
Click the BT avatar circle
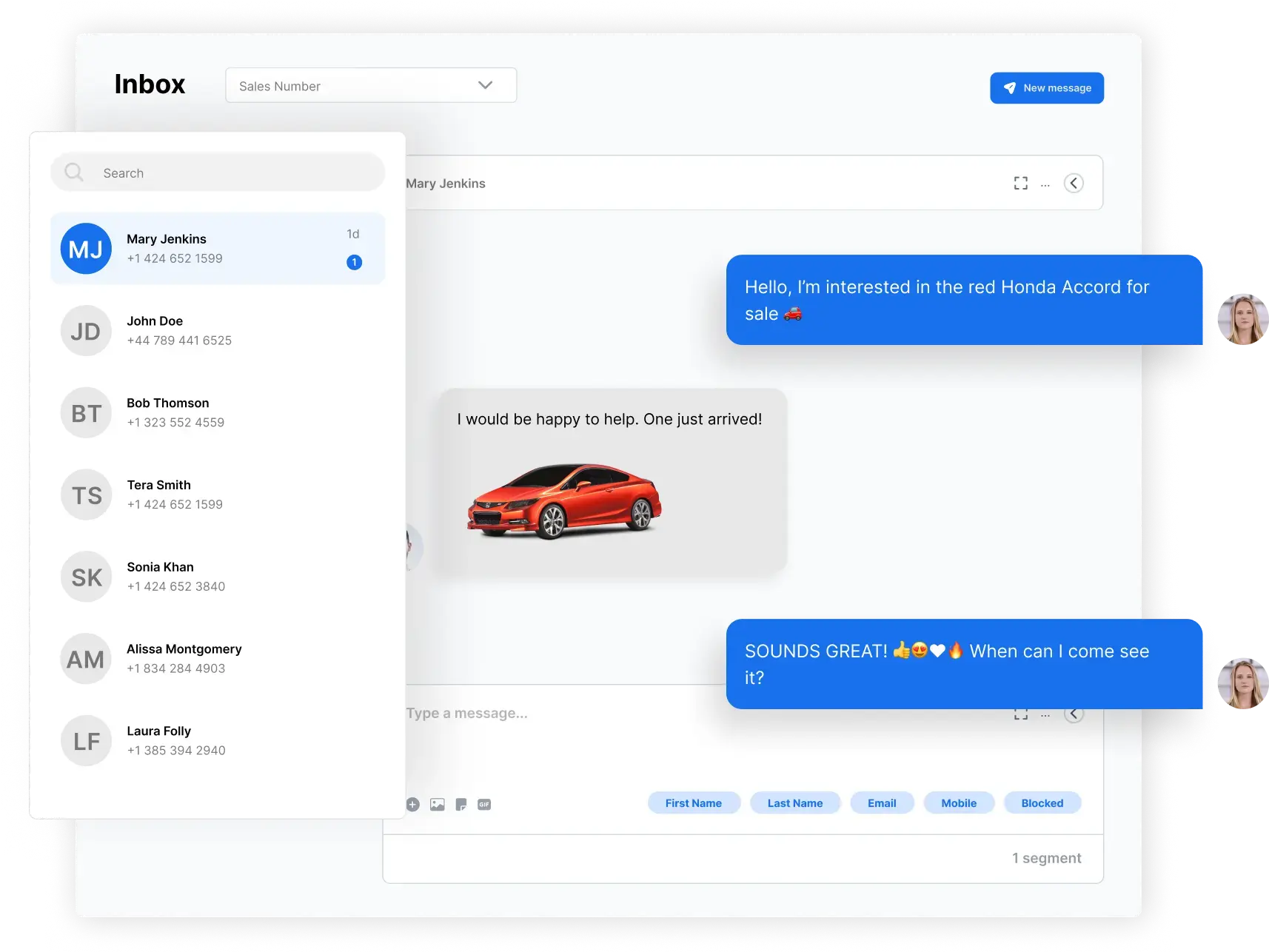point(86,413)
